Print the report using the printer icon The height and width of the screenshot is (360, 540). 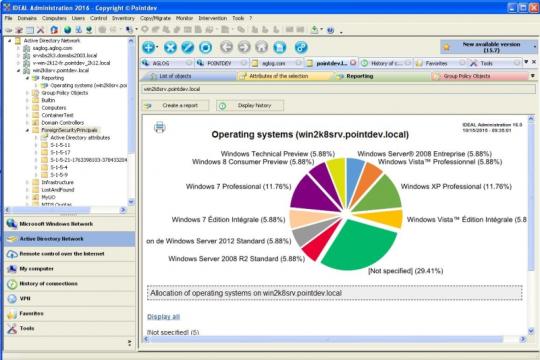coord(159,127)
